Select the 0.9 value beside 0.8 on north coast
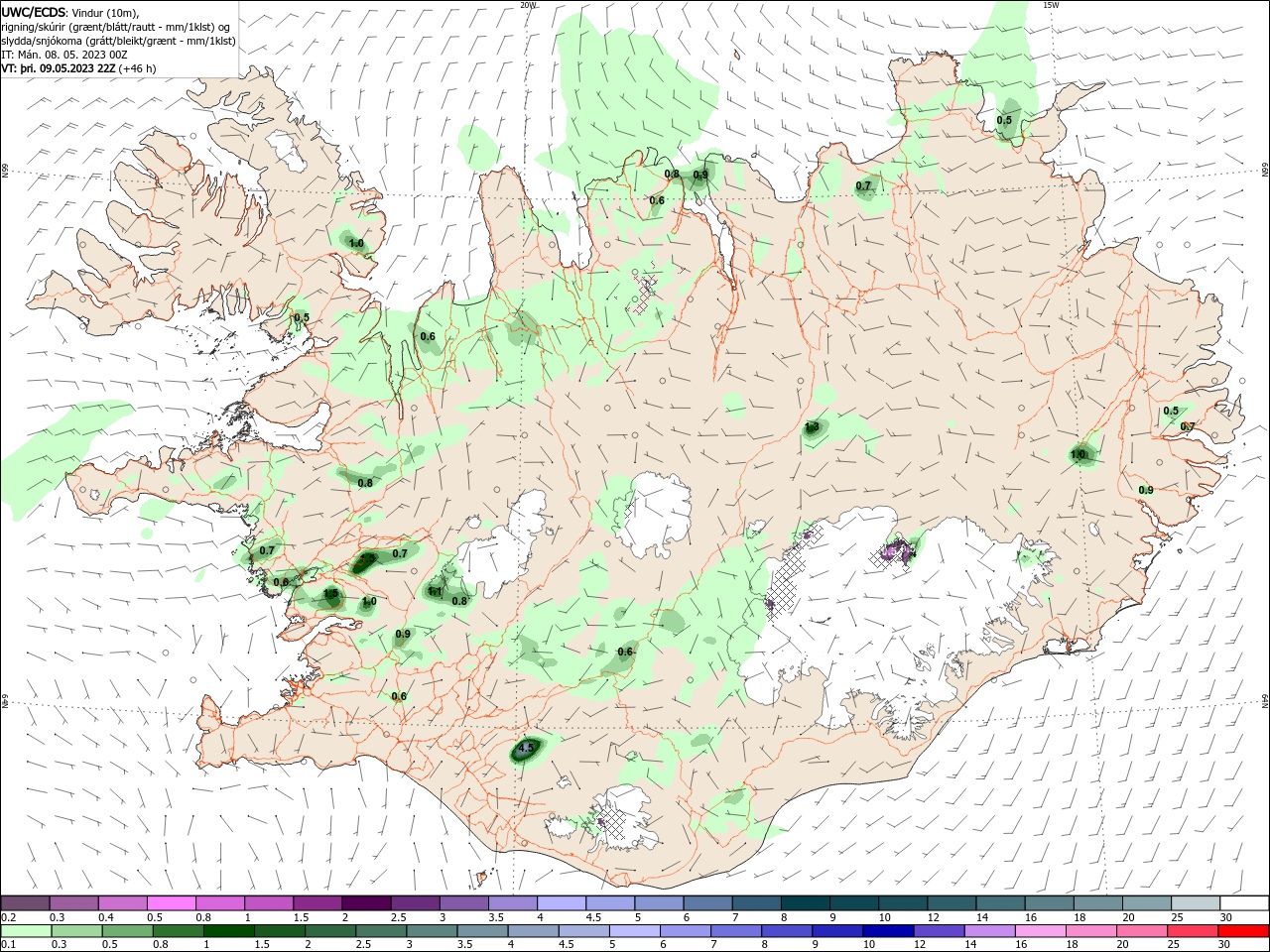Screen dimensions: 1270x952 point(700,175)
